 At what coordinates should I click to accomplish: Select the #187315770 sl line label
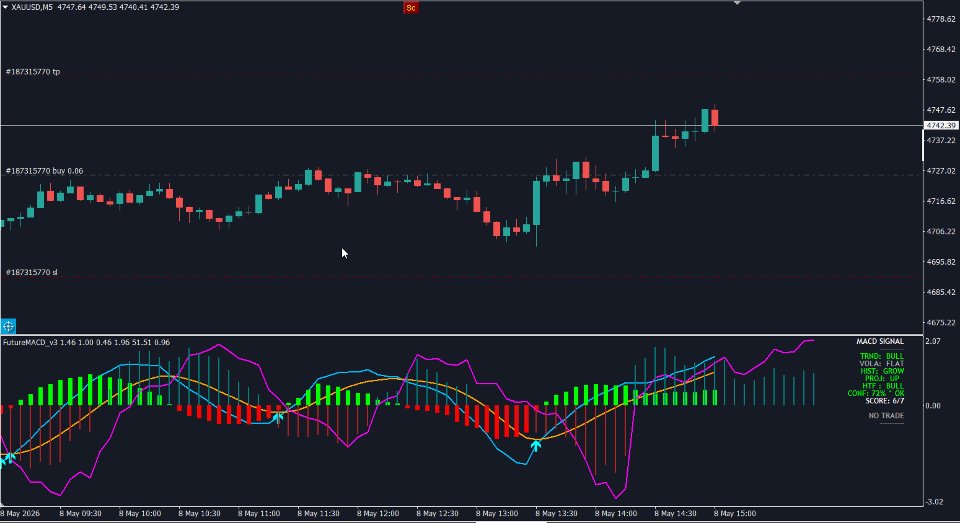pyautogui.click(x=32, y=272)
